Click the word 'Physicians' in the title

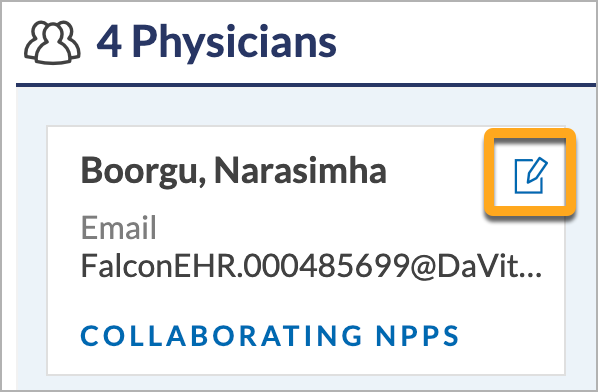[x=235, y=43]
